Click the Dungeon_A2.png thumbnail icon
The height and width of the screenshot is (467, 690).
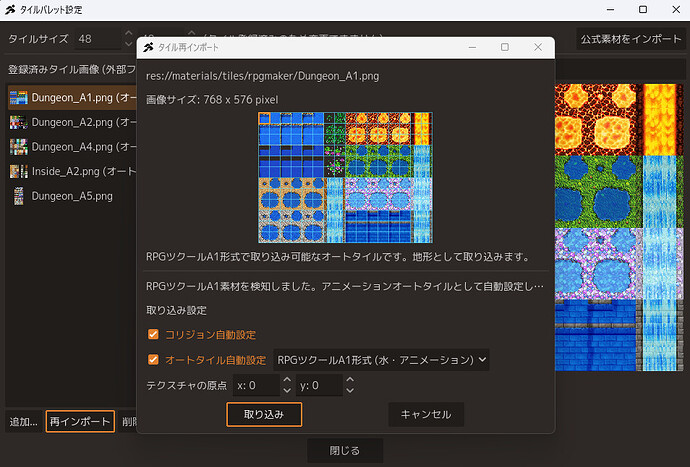pos(18,122)
